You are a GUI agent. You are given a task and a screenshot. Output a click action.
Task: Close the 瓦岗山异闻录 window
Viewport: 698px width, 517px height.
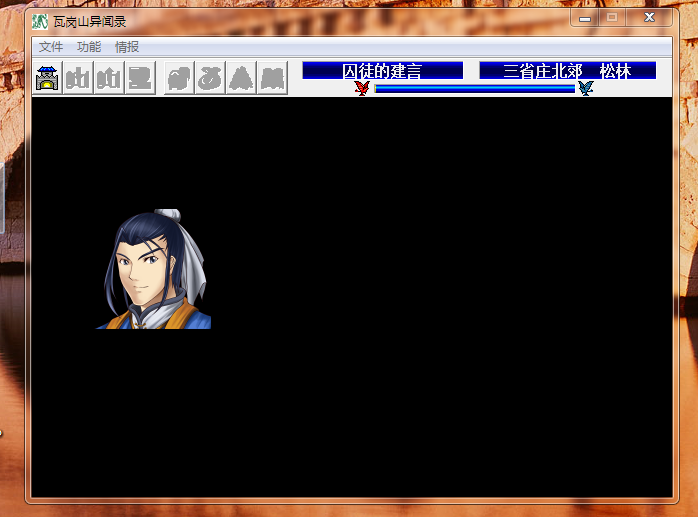pos(649,18)
